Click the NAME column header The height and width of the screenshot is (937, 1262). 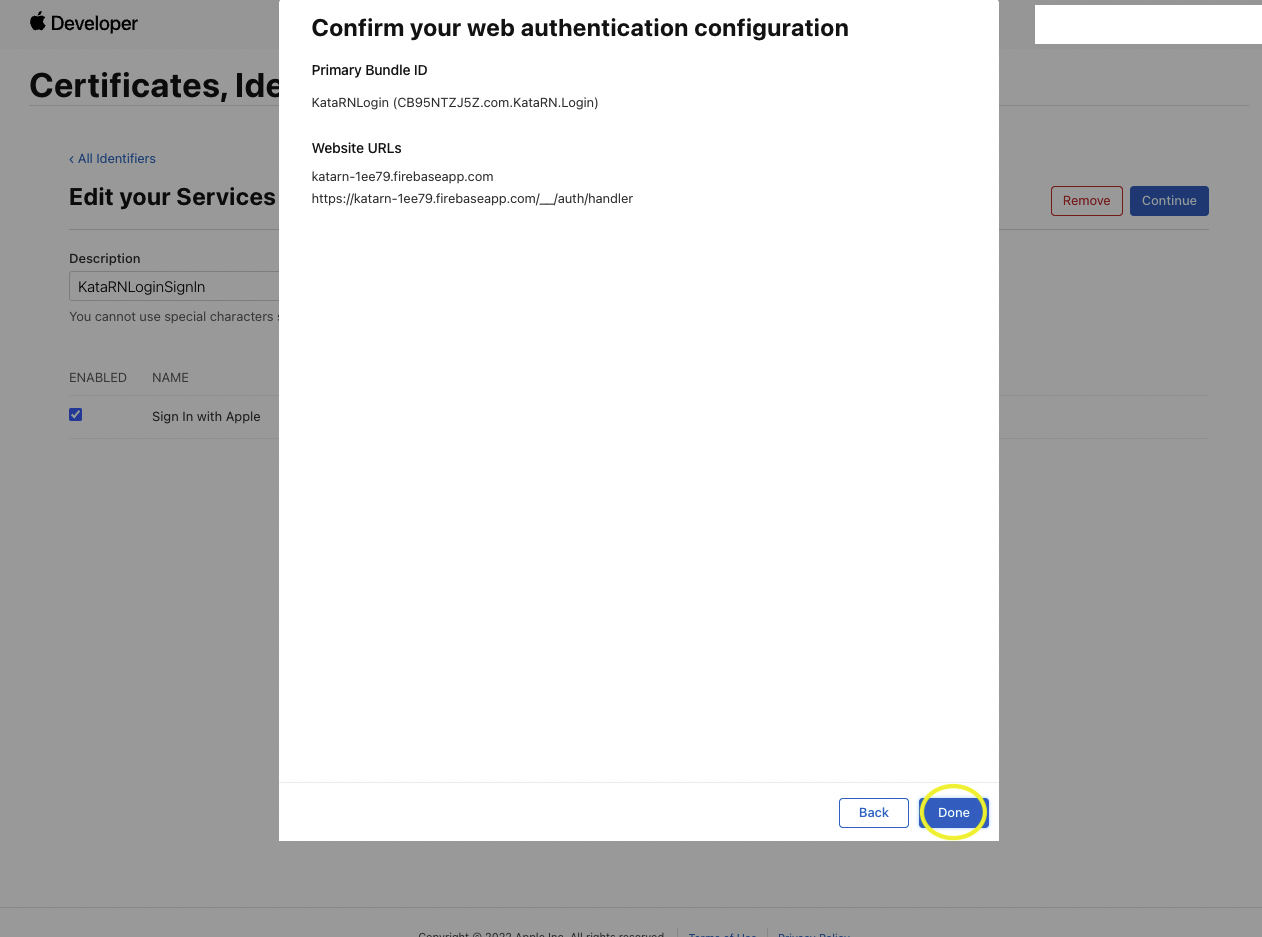pos(170,378)
